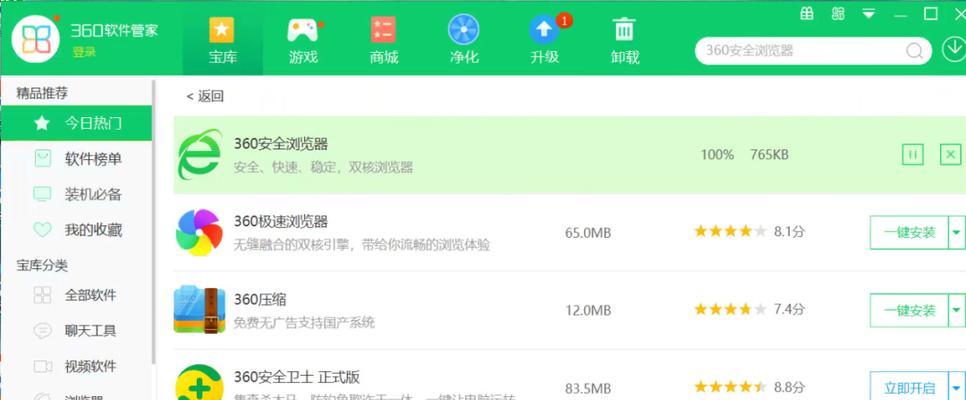The width and height of the screenshot is (966, 400).
Task: Click 一键安装 for 360极速浏览器
Action: 909,232
